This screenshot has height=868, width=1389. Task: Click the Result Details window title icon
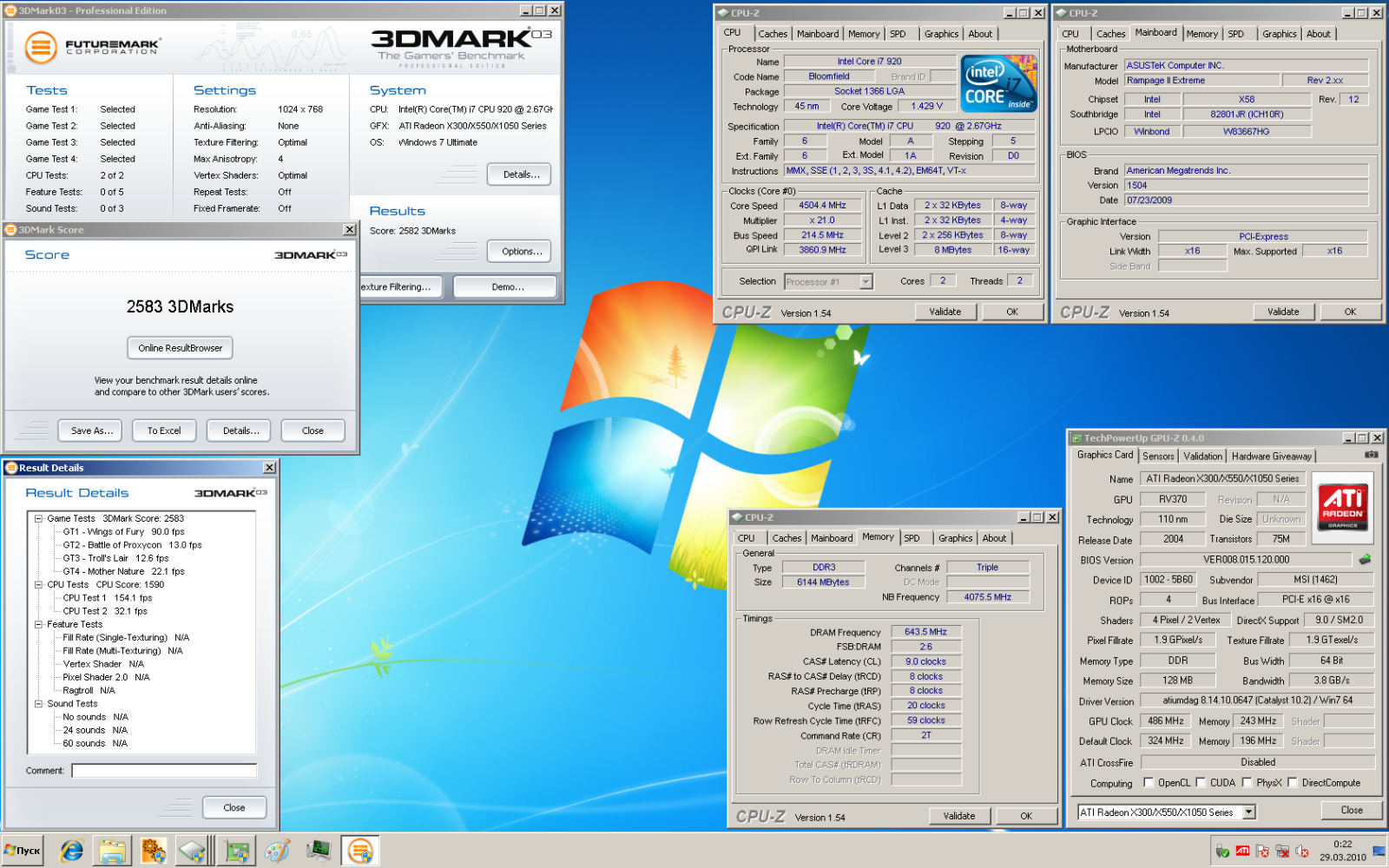11,468
